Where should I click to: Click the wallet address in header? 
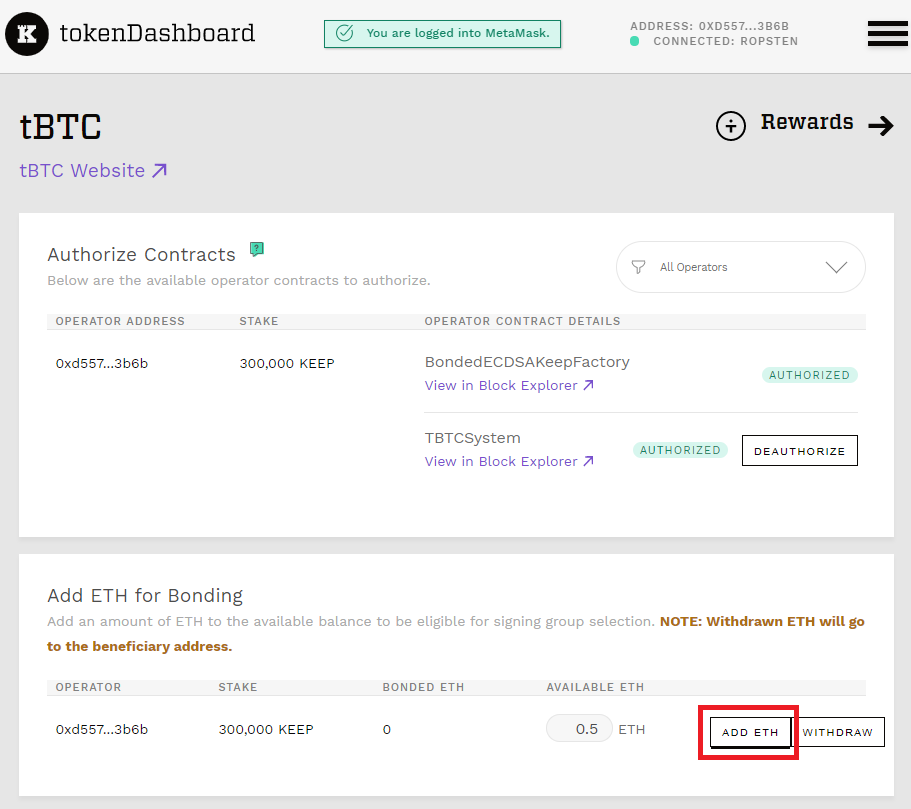pos(713,25)
